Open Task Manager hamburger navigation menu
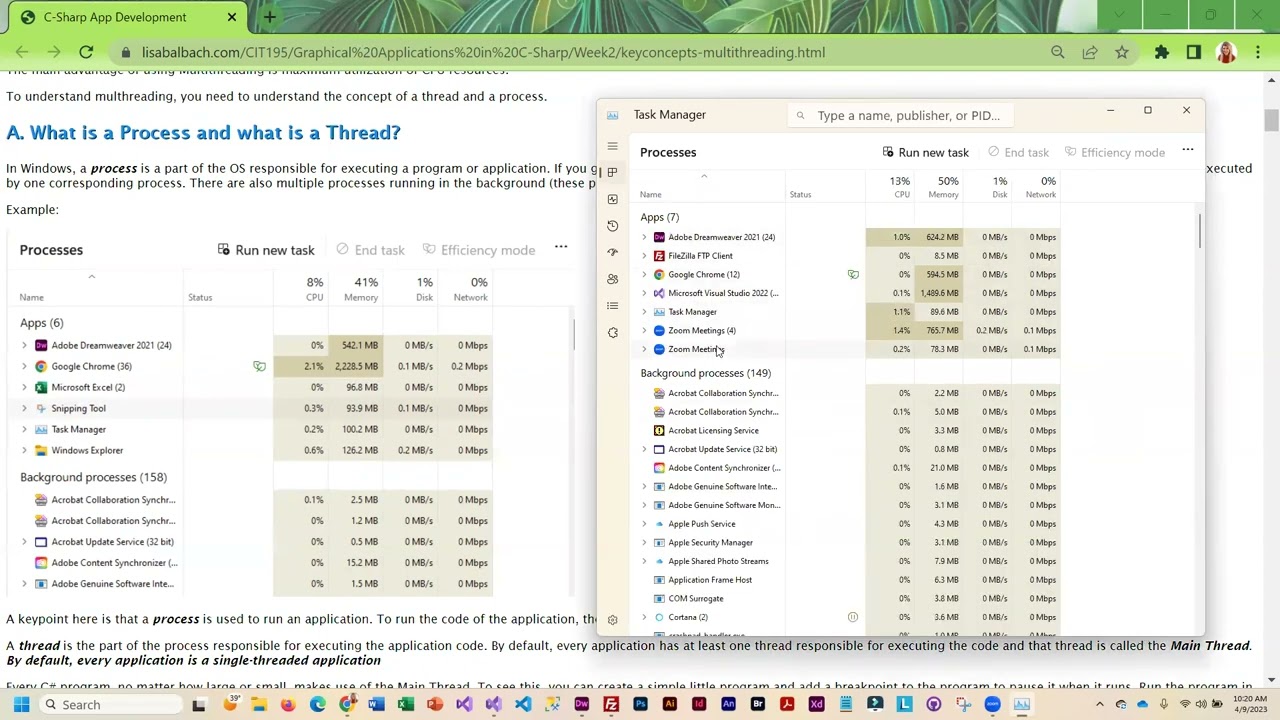Screen dimensions: 1280x720 pos(613,146)
